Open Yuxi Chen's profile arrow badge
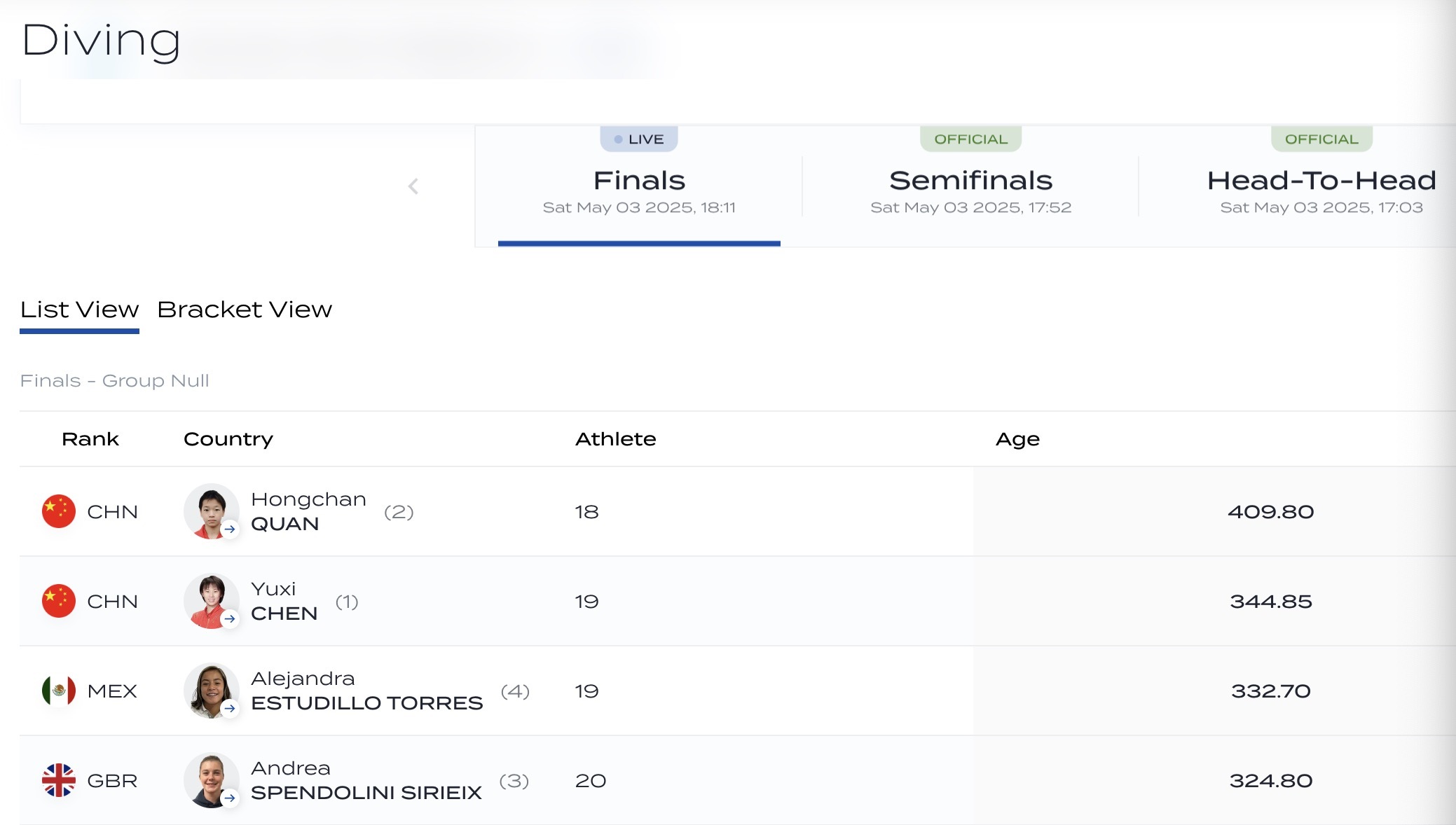The height and width of the screenshot is (825, 1456). point(230,618)
